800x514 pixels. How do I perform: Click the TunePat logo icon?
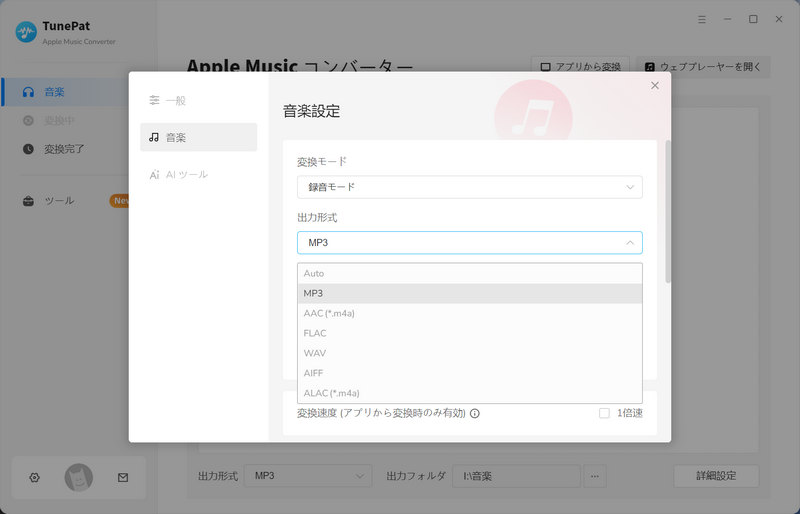coord(26,32)
